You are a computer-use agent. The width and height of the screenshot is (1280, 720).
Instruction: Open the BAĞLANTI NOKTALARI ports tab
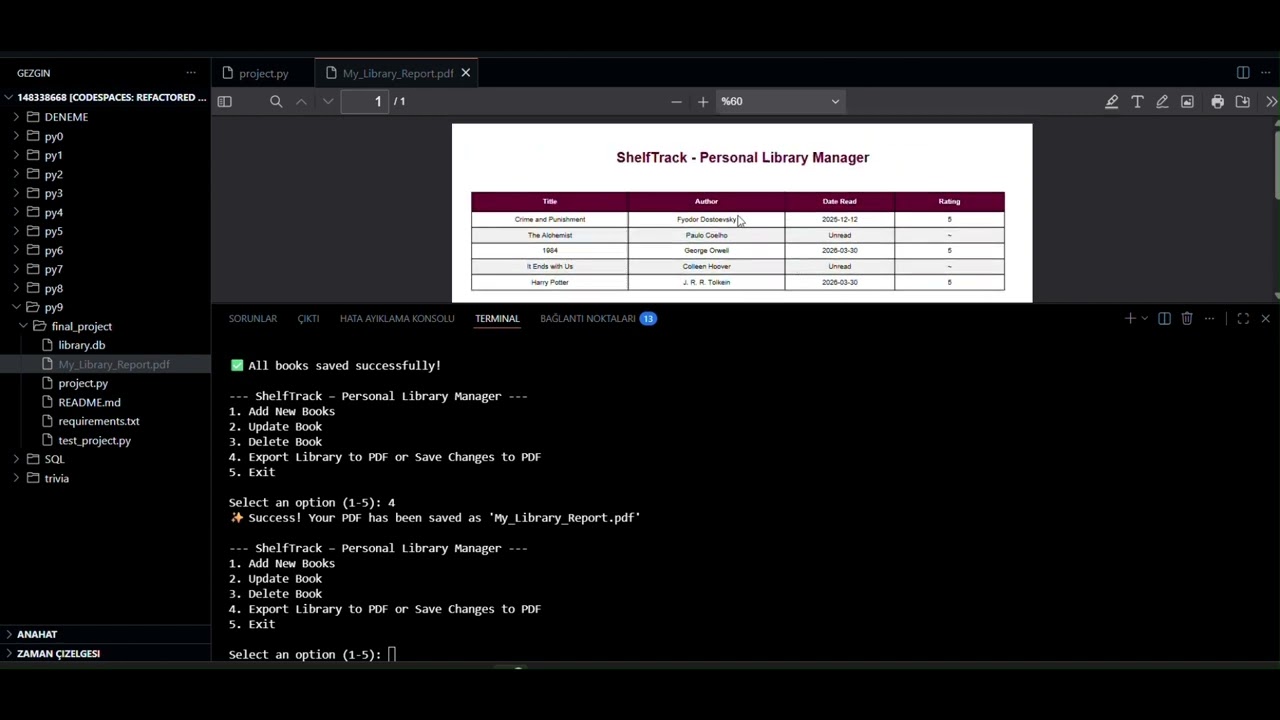coord(598,318)
